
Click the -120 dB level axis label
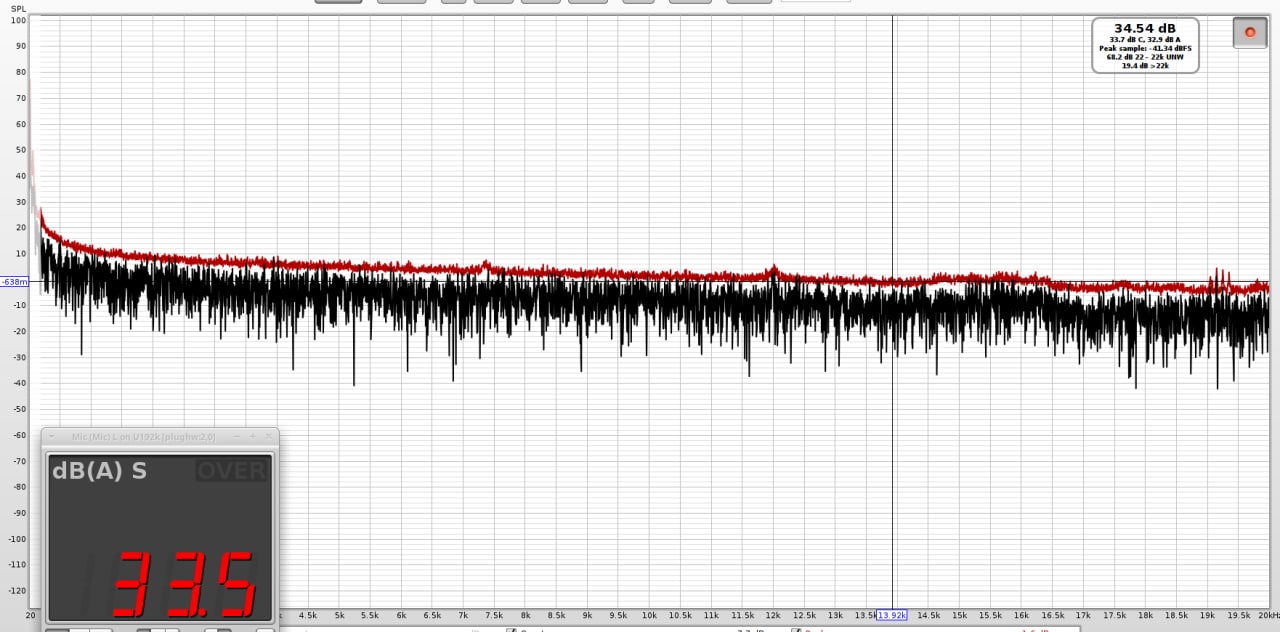click(x=17, y=590)
